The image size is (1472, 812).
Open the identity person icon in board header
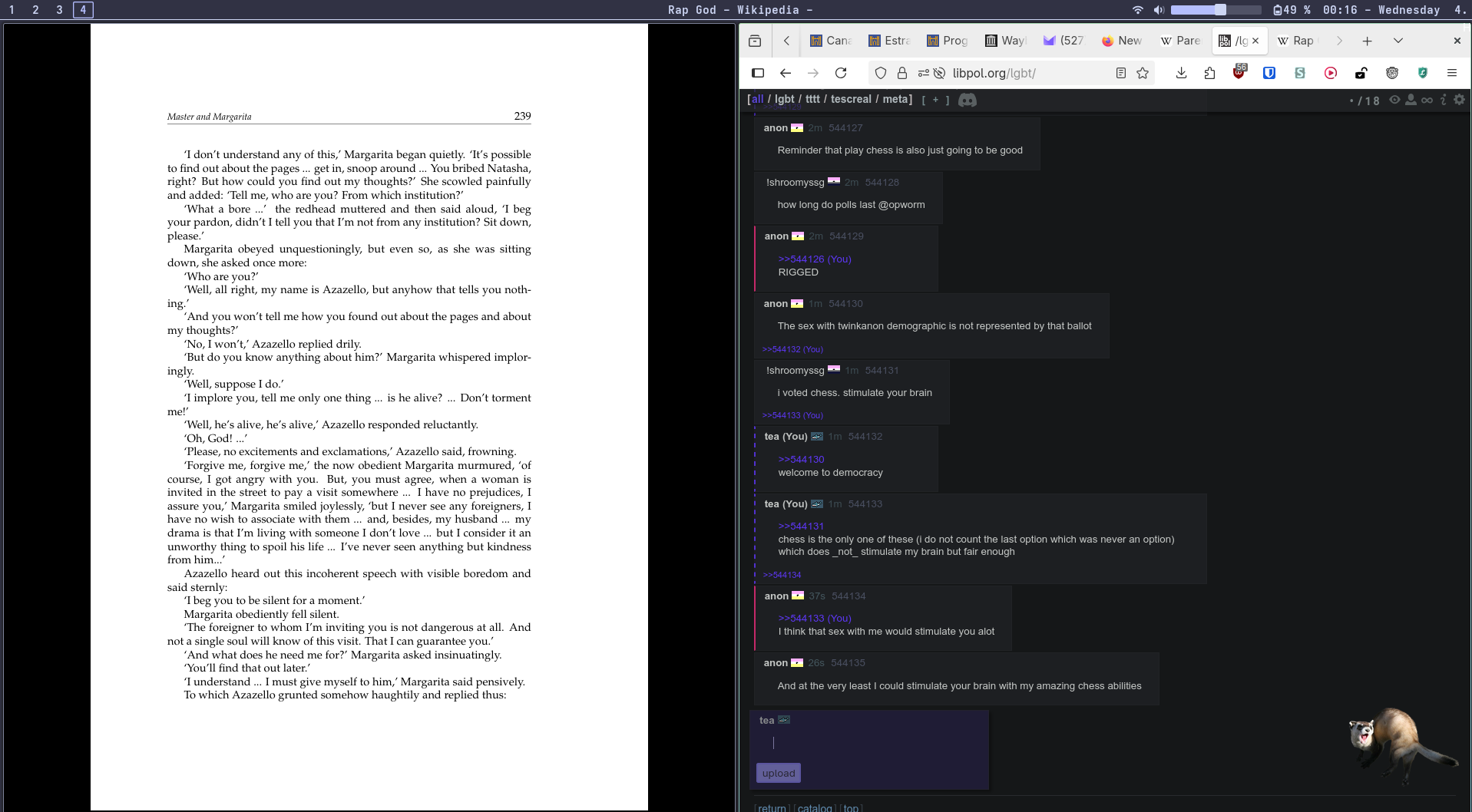1411,100
